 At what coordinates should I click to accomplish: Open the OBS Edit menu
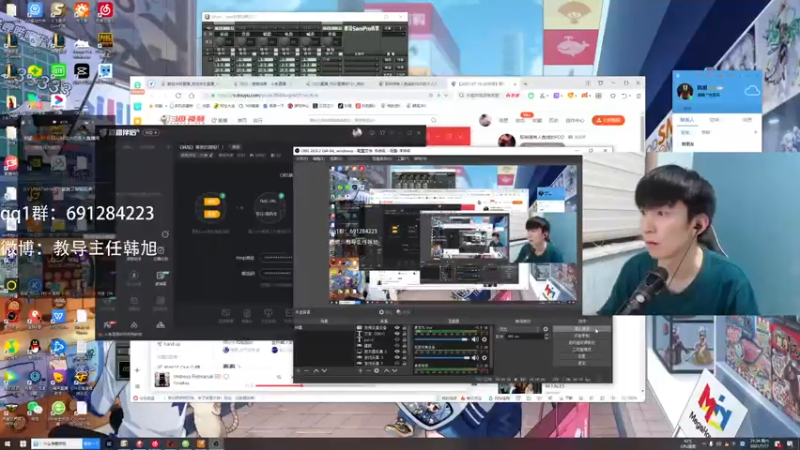coord(318,159)
